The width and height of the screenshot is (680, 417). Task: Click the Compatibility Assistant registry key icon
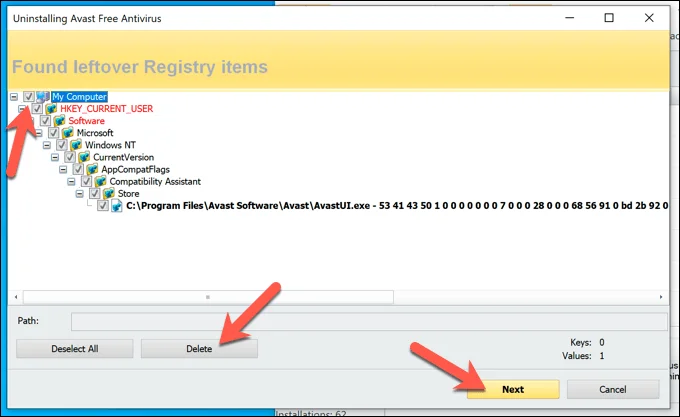pos(101,181)
